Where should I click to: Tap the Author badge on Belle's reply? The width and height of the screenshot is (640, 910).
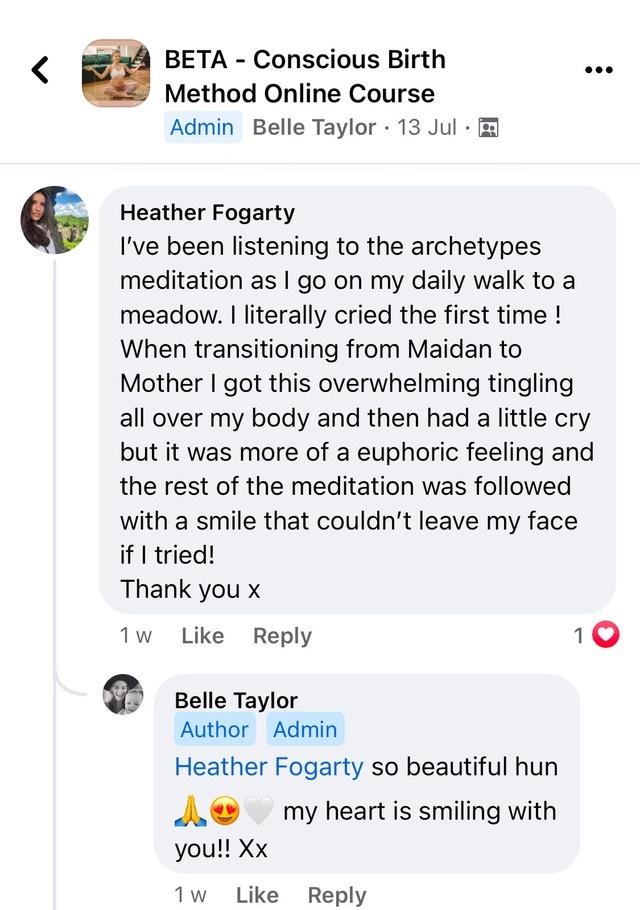[215, 730]
